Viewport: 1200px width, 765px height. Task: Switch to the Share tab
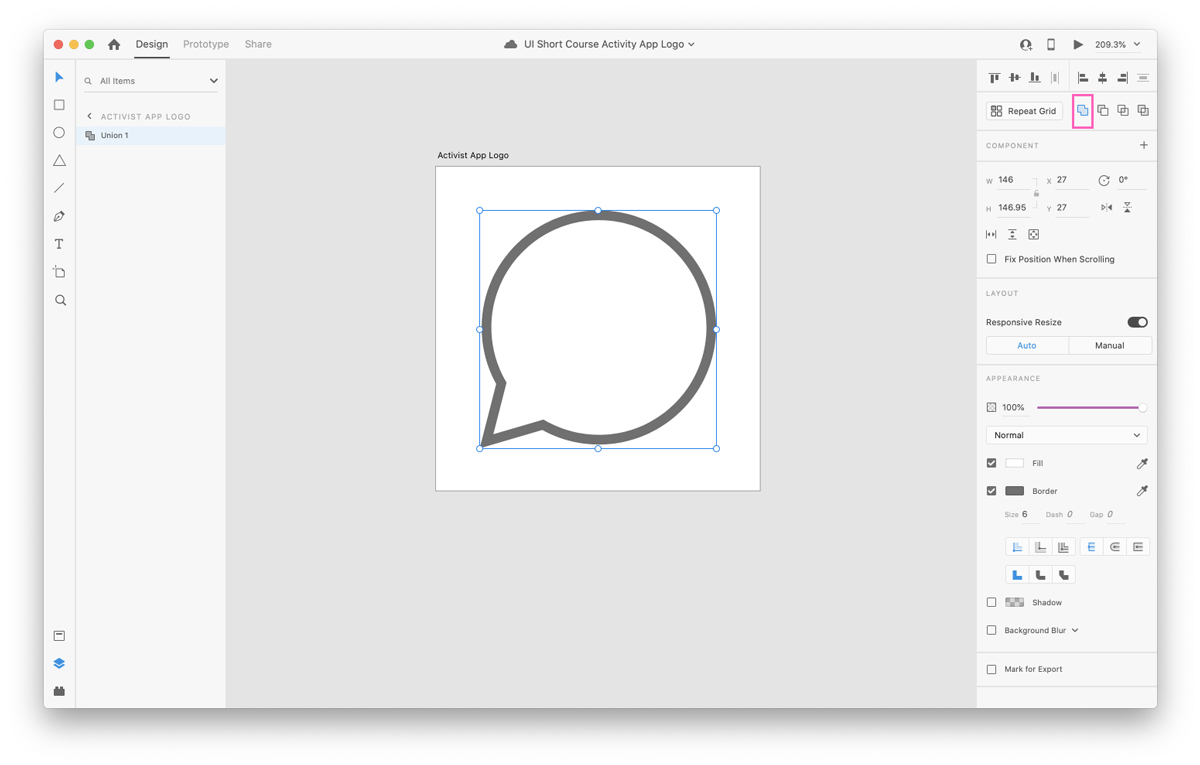click(x=258, y=44)
